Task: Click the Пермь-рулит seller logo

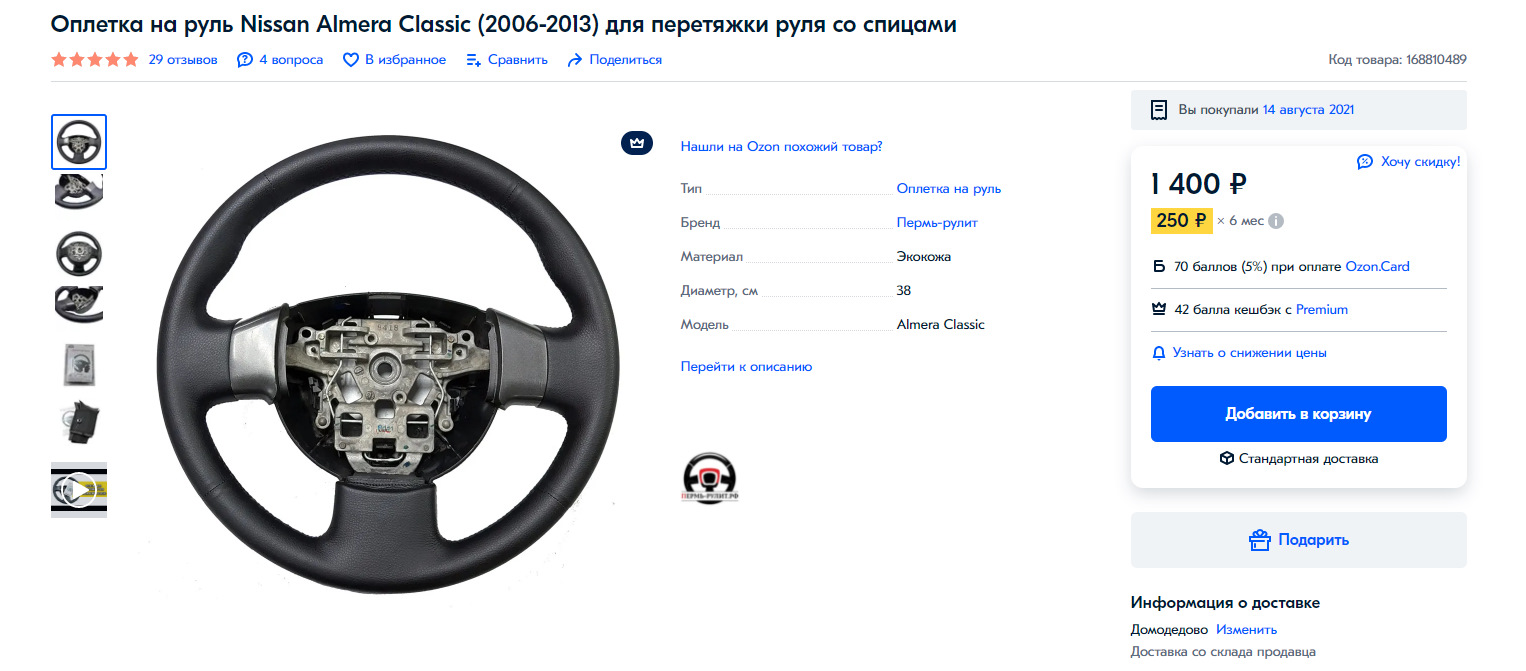Action: 710,478
